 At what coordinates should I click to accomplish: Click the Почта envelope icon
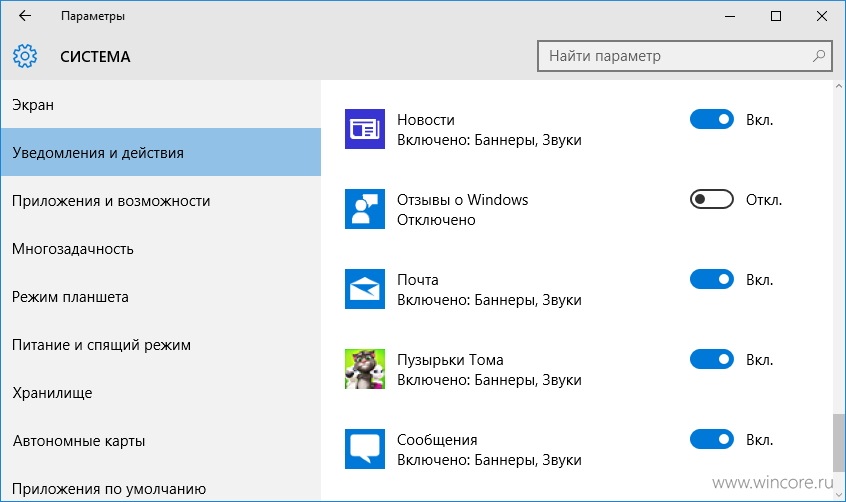tap(365, 289)
